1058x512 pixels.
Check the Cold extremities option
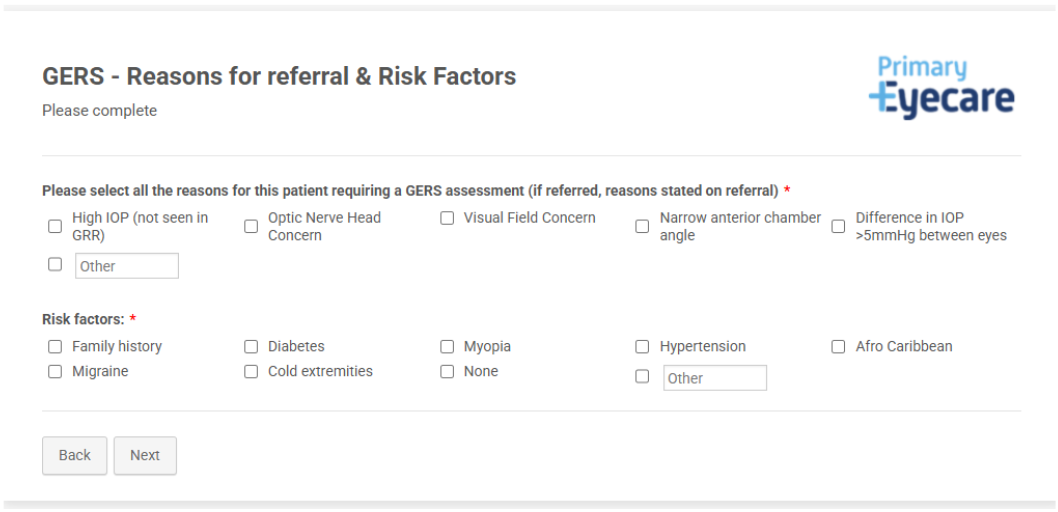tap(251, 372)
